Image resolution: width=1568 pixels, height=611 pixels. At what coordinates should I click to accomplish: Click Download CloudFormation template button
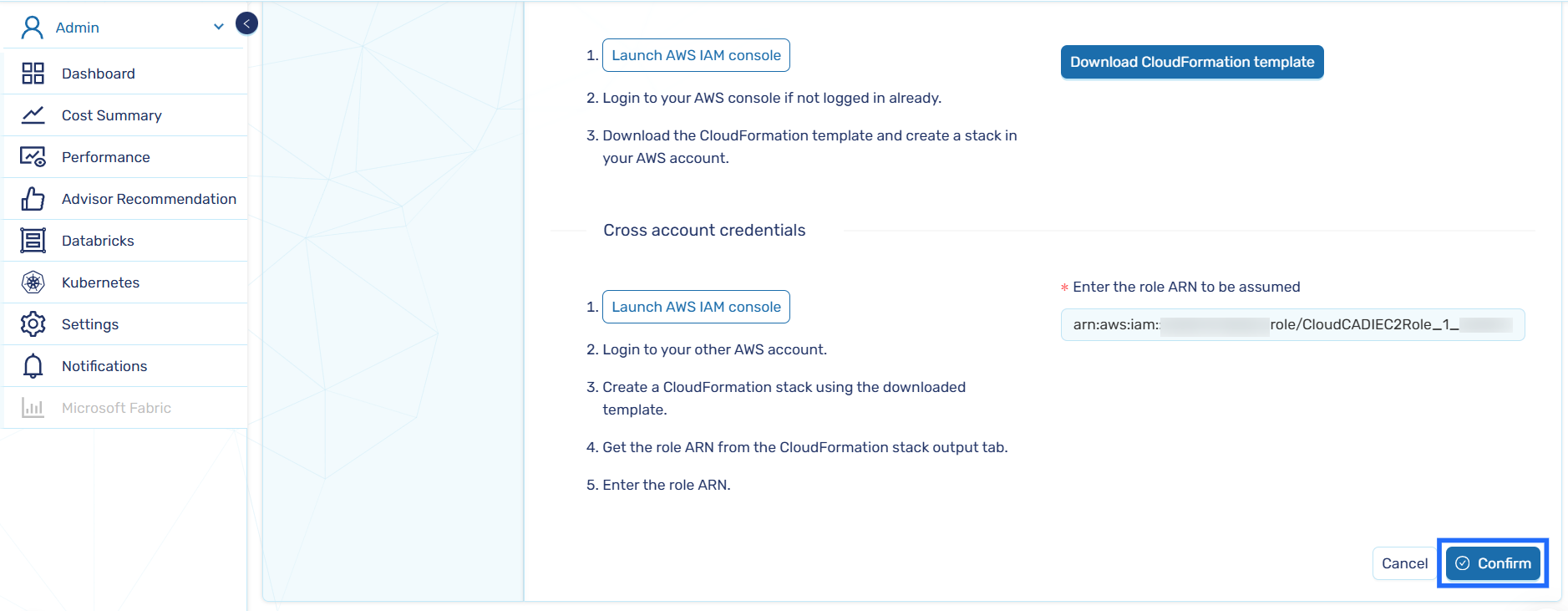[x=1192, y=62]
